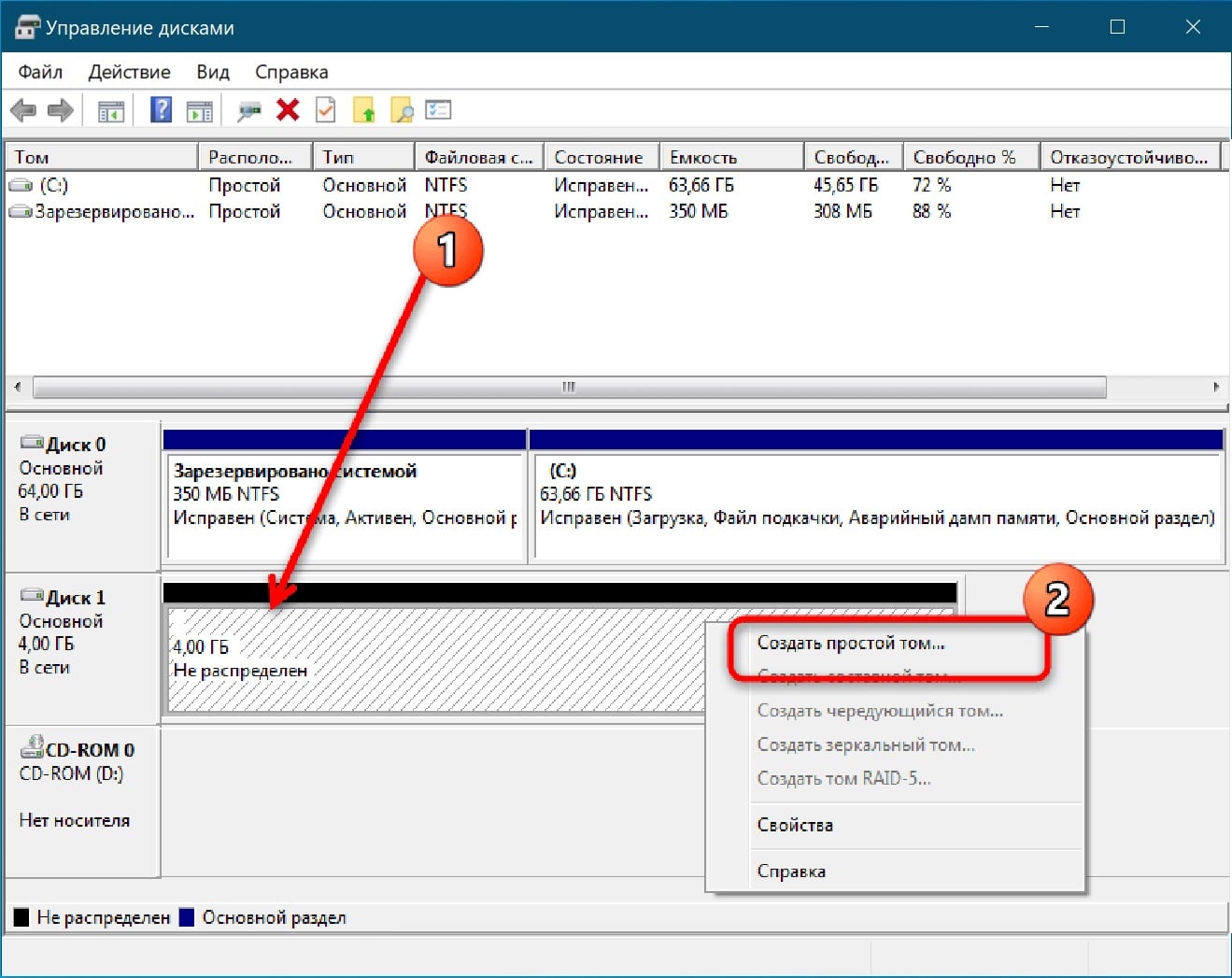
Task: Click the horizontal scrollbar right arrow
Action: click(1215, 387)
